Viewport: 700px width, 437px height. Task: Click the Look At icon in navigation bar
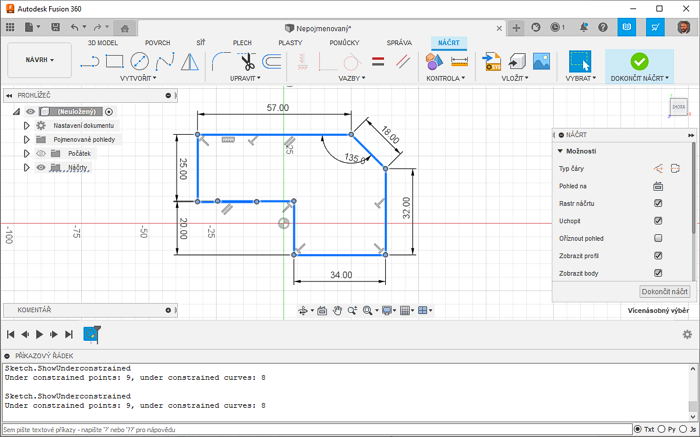point(322,311)
